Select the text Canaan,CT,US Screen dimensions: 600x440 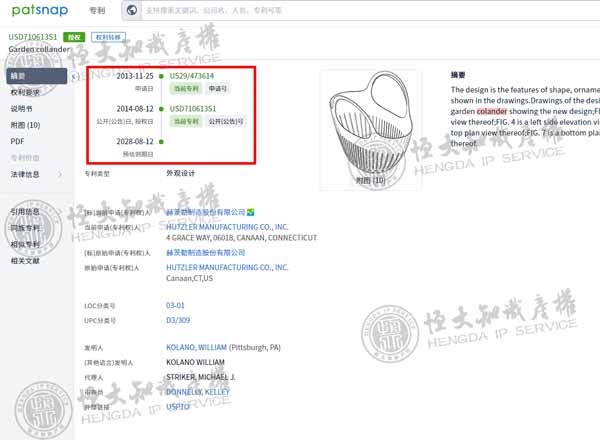point(189,278)
